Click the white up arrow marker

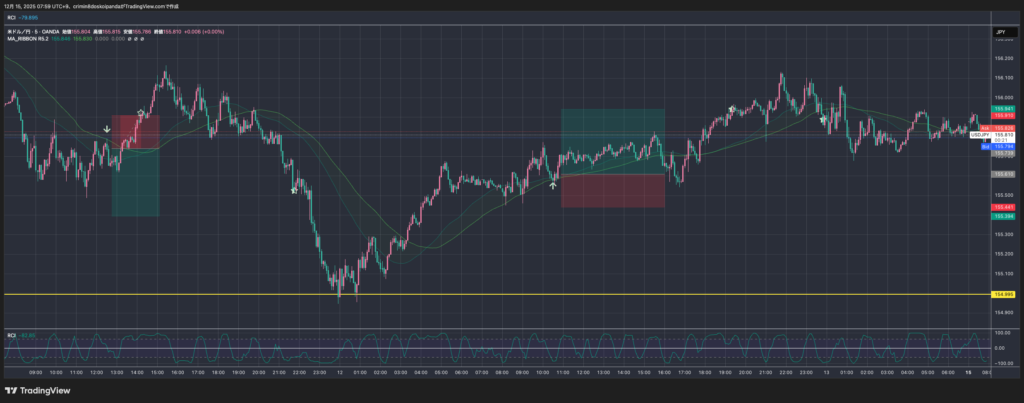(553, 185)
